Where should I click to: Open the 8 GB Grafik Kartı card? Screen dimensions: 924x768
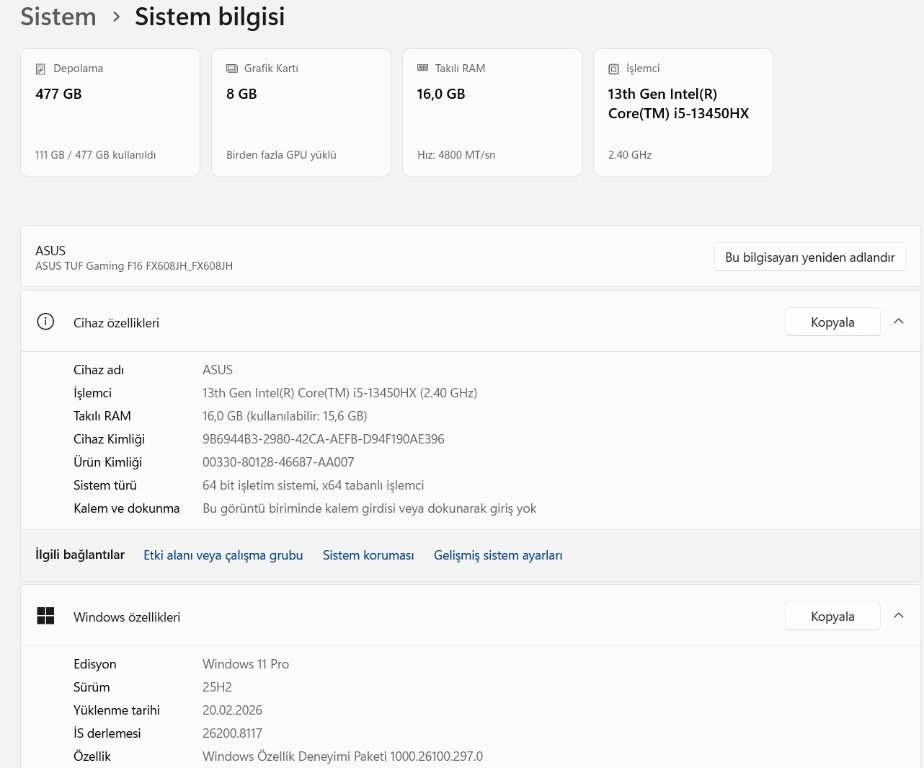point(301,112)
